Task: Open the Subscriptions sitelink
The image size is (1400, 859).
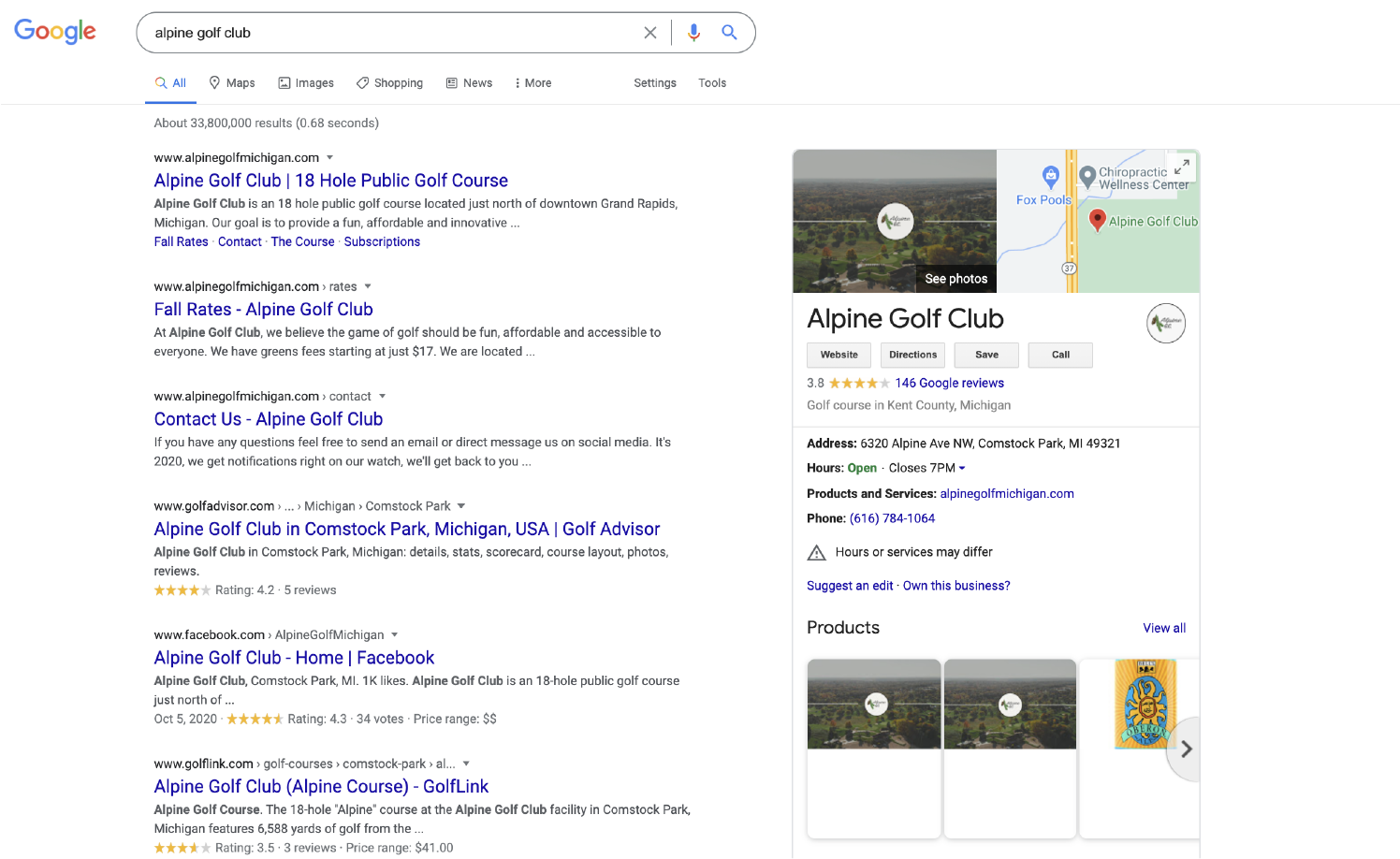Action: pyautogui.click(x=382, y=241)
